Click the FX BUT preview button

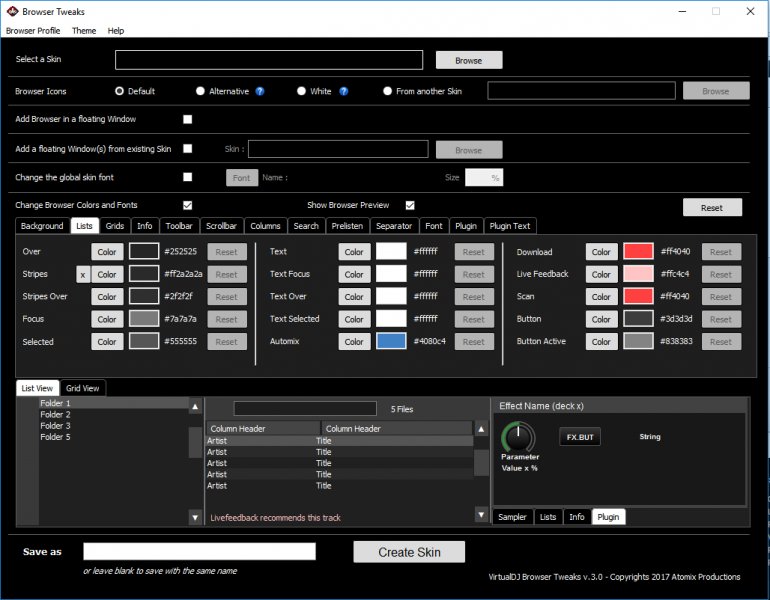pos(580,437)
